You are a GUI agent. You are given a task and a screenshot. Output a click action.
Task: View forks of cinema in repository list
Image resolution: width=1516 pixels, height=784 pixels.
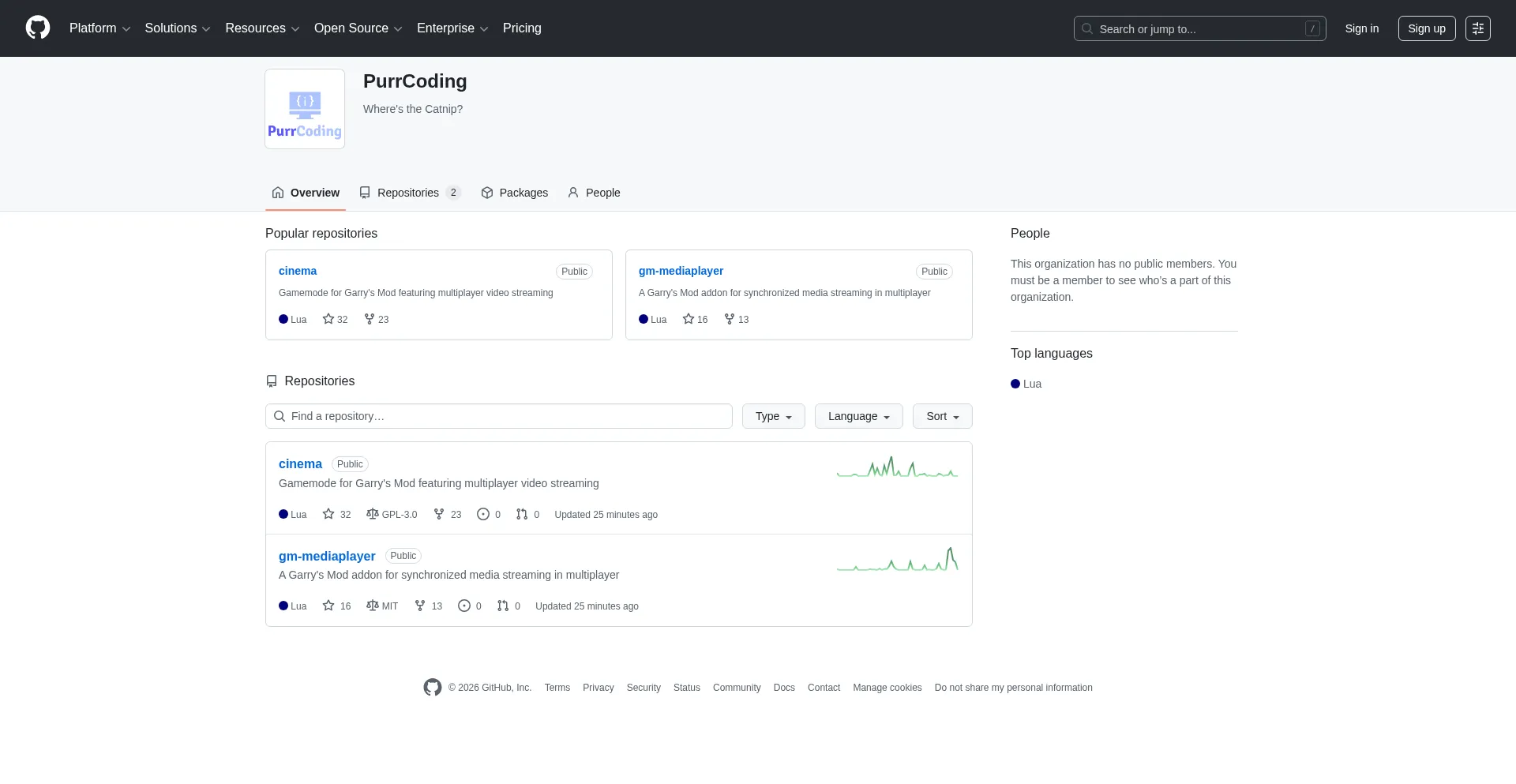coord(448,514)
